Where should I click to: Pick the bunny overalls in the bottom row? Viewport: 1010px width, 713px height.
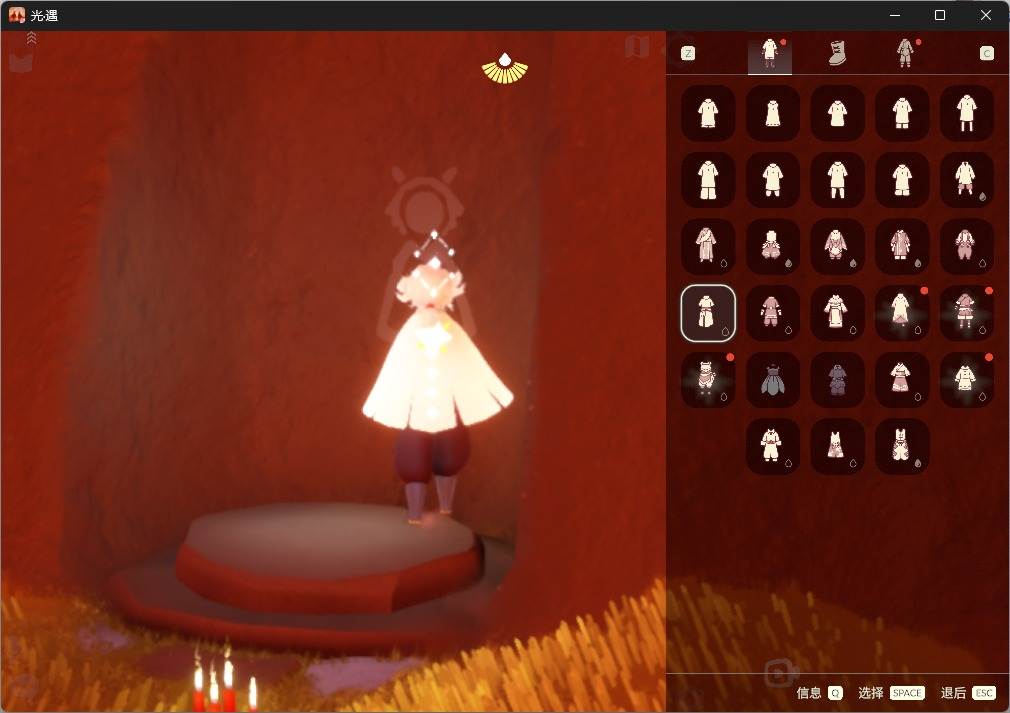(x=902, y=446)
